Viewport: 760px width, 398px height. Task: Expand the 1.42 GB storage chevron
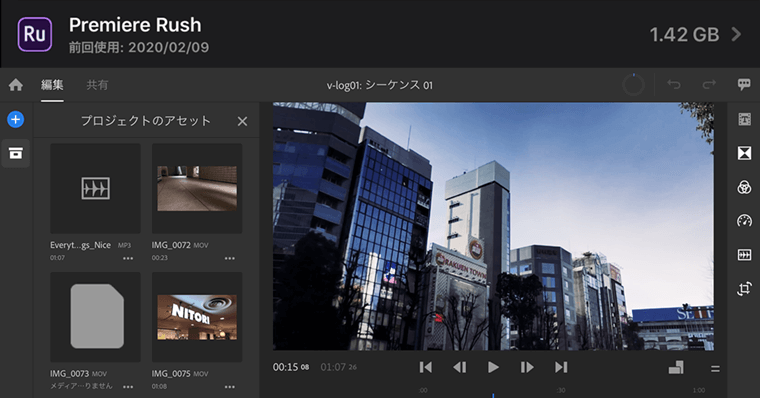click(x=736, y=34)
